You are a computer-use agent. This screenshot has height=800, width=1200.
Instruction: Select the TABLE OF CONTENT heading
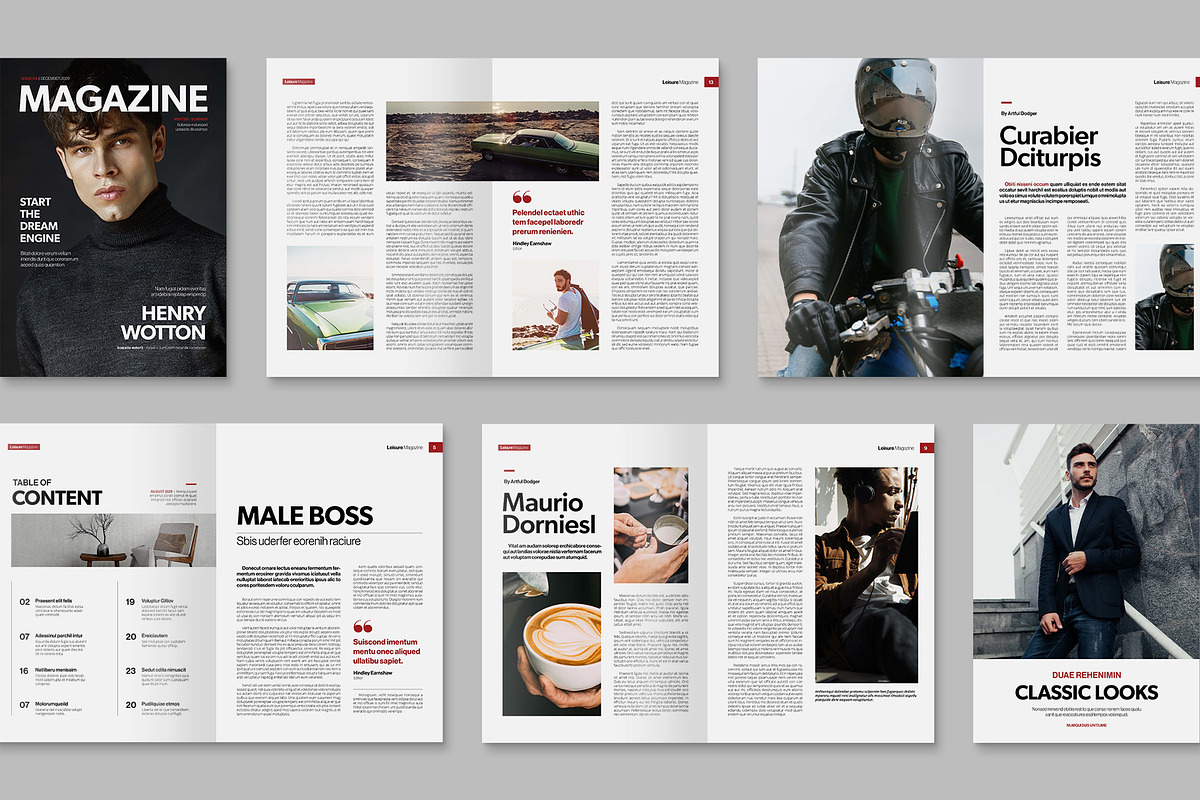click(57, 492)
